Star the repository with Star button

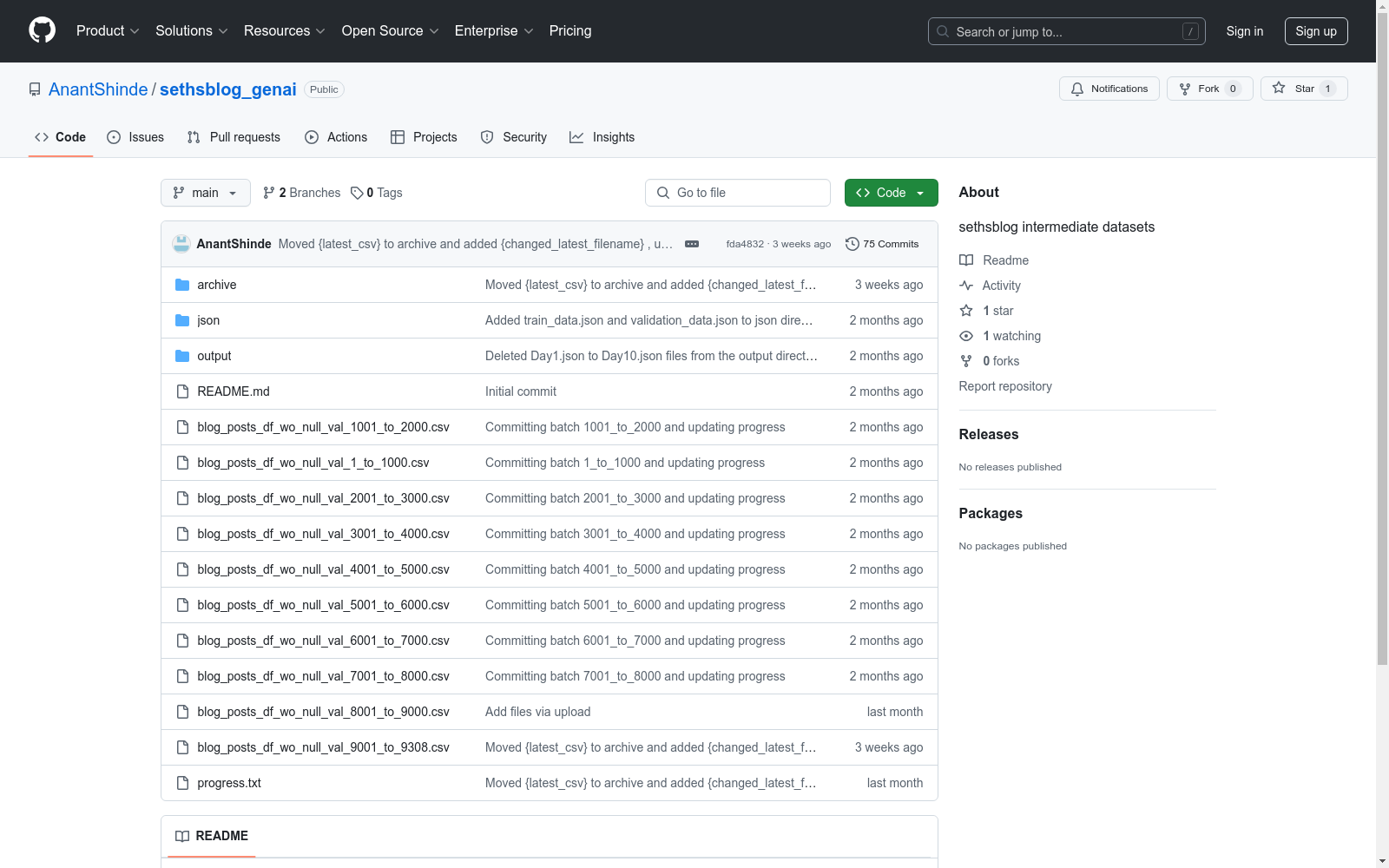(x=1304, y=89)
